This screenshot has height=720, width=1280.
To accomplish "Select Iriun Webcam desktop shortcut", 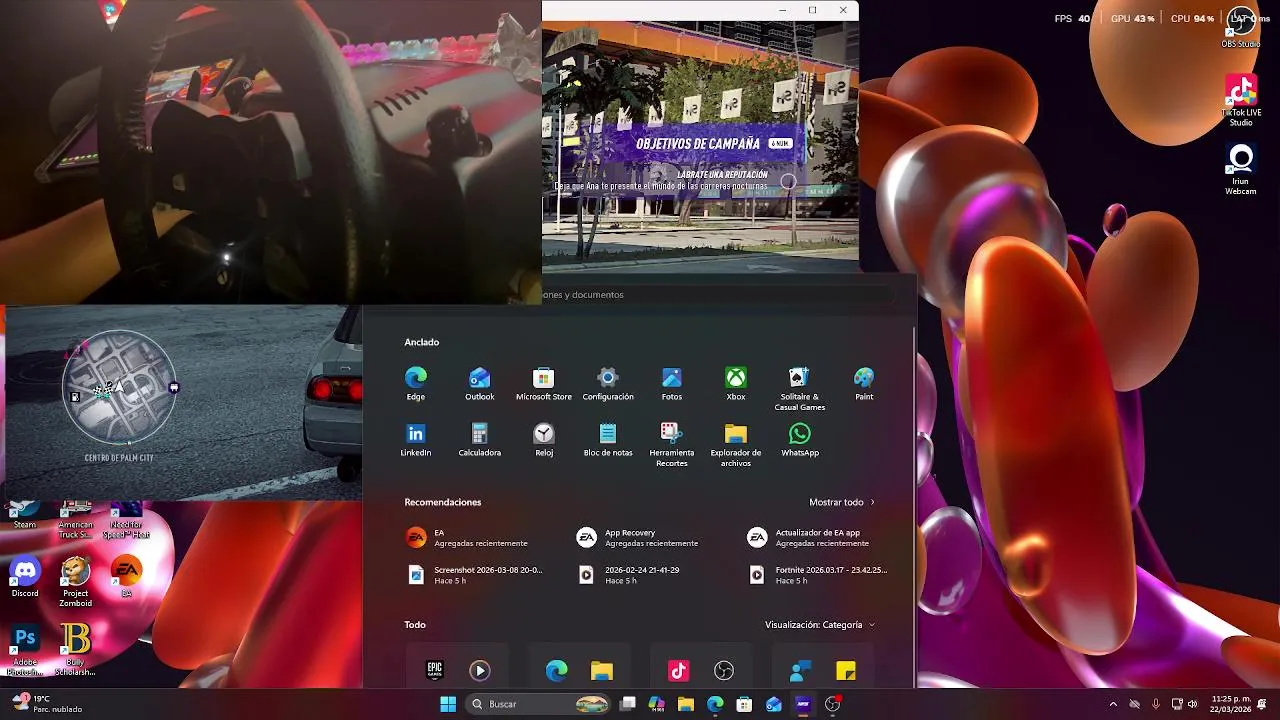I will [x=1241, y=170].
